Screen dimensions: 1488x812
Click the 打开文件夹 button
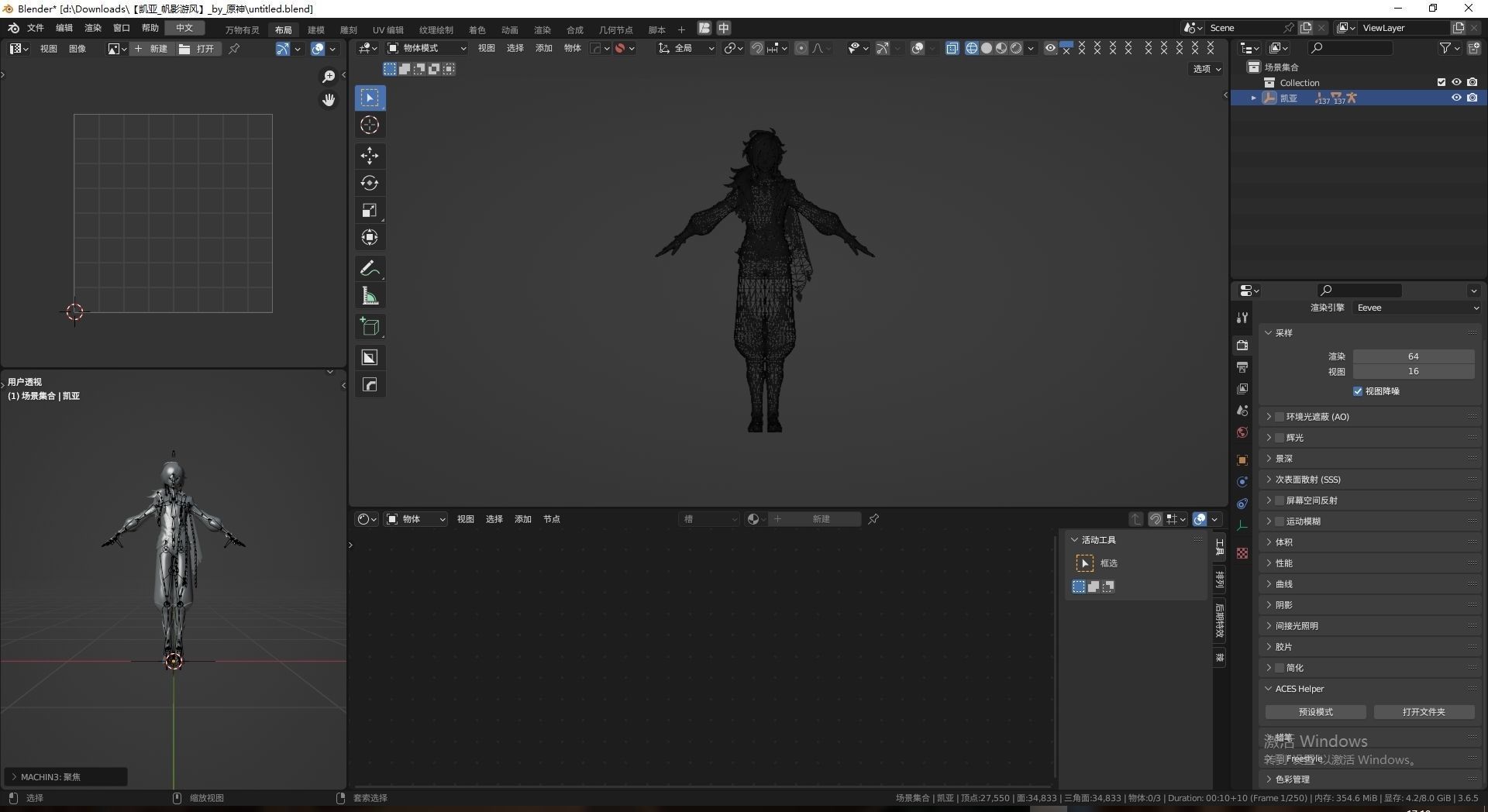1424,712
